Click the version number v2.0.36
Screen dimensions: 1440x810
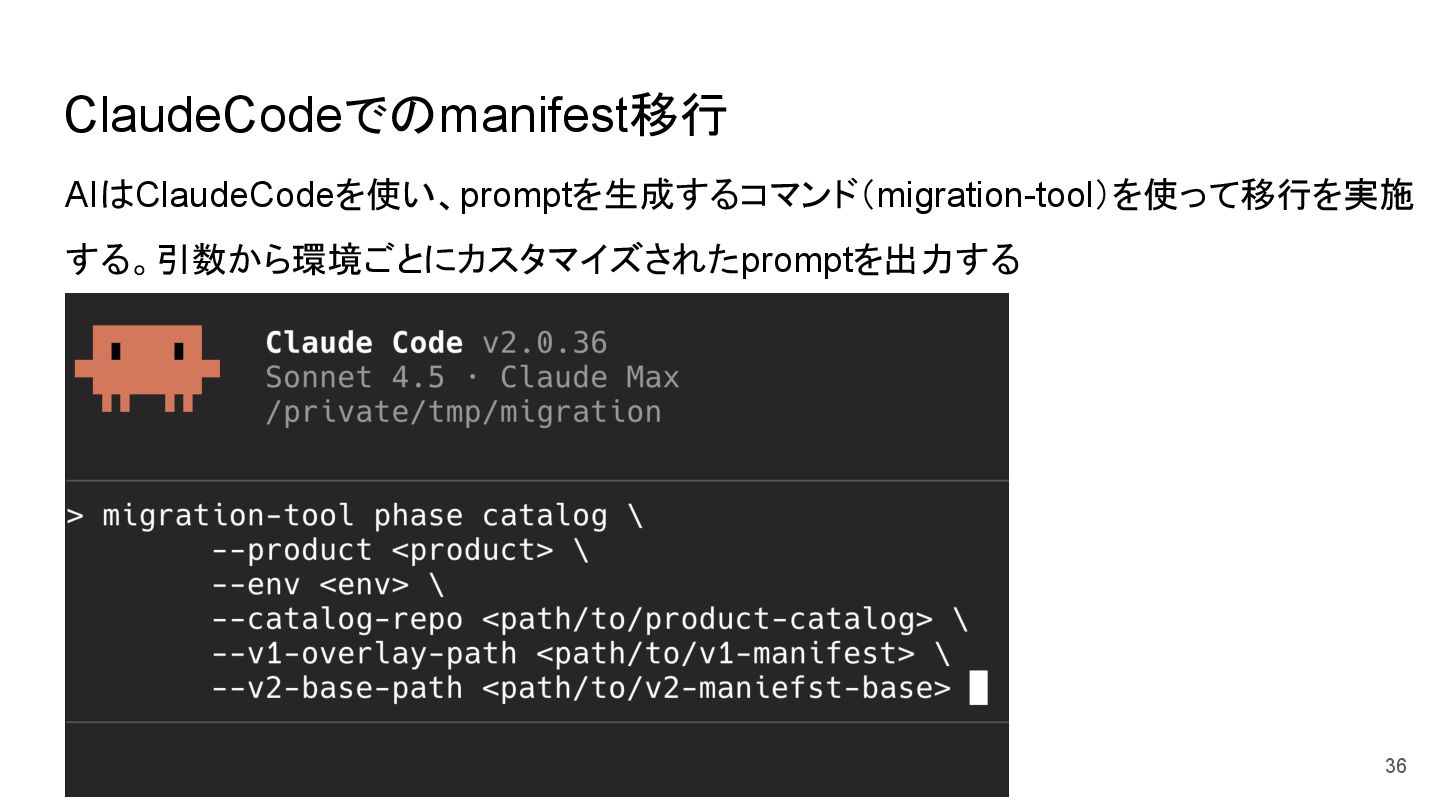[545, 343]
